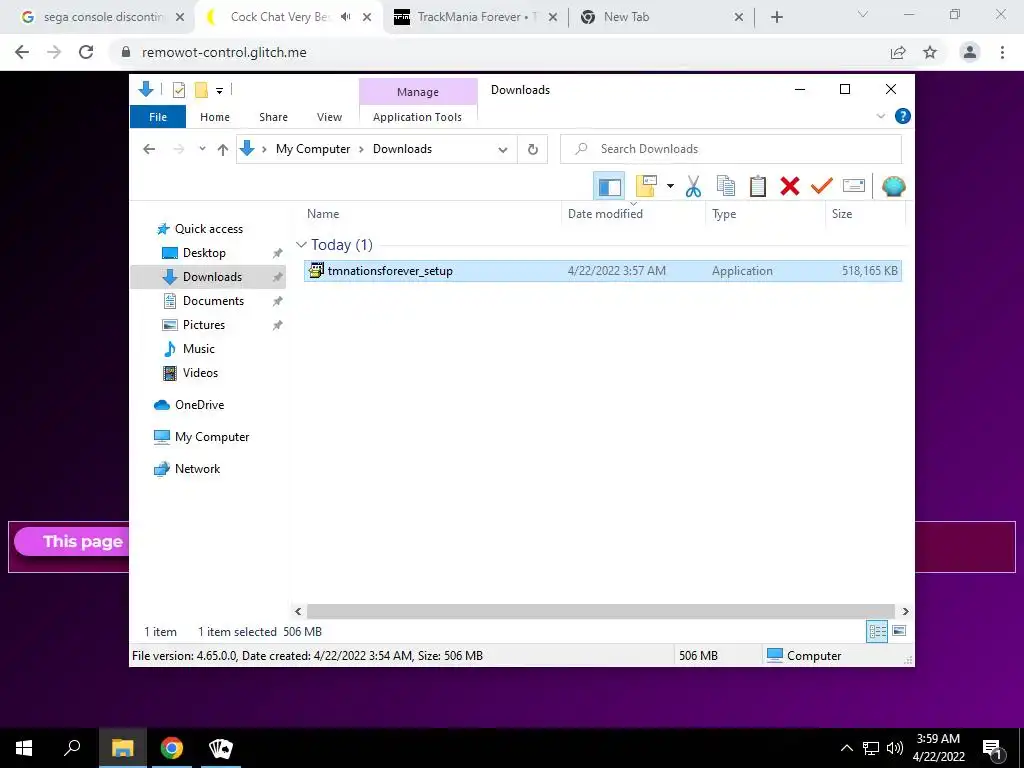Switch to the Share ribbon tab

273,117
